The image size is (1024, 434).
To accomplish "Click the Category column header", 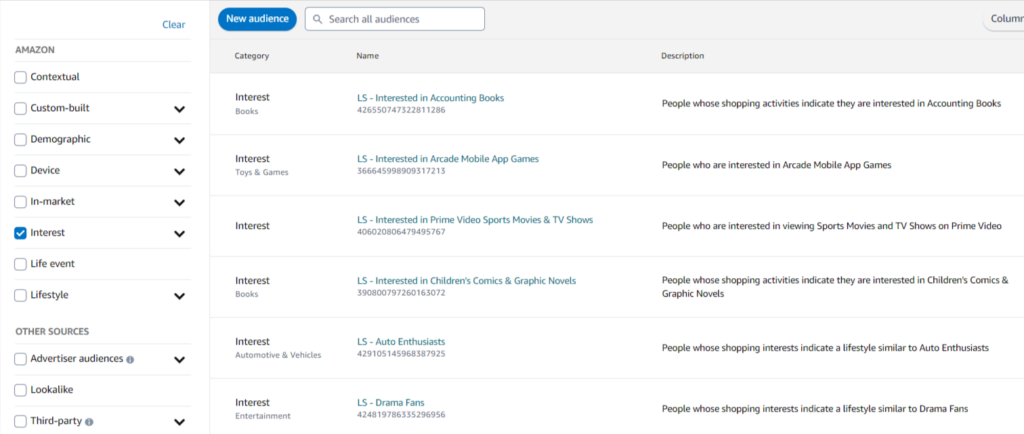I will 251,56.
